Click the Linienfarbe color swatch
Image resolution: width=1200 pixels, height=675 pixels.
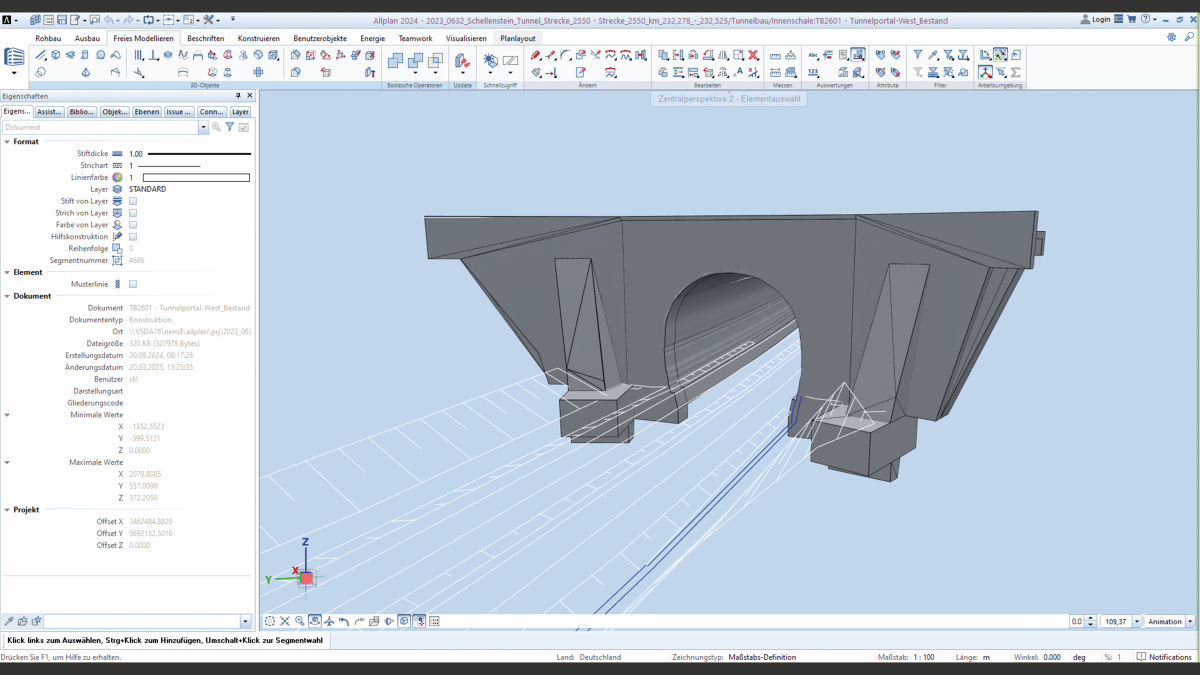click(x=196, y=178)
